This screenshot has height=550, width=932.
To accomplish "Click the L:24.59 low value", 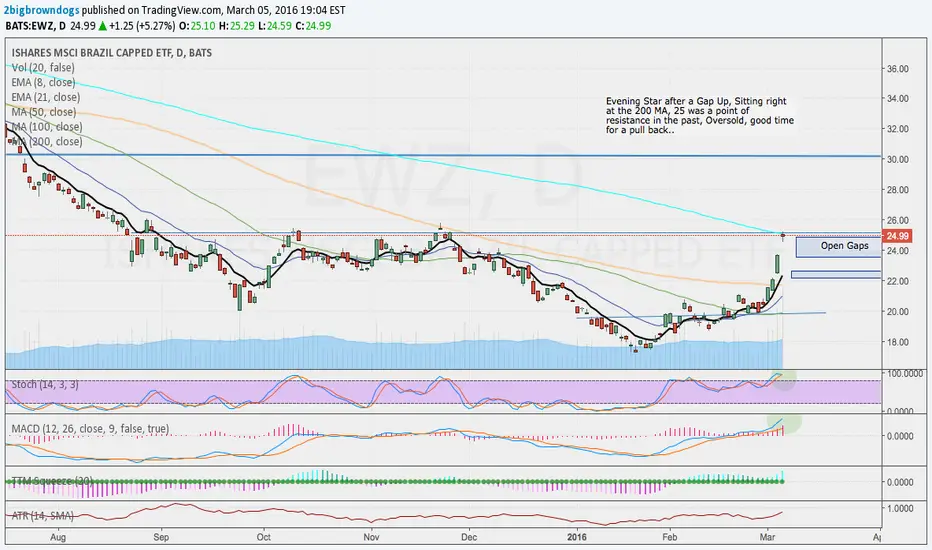I will pos(276,26).
